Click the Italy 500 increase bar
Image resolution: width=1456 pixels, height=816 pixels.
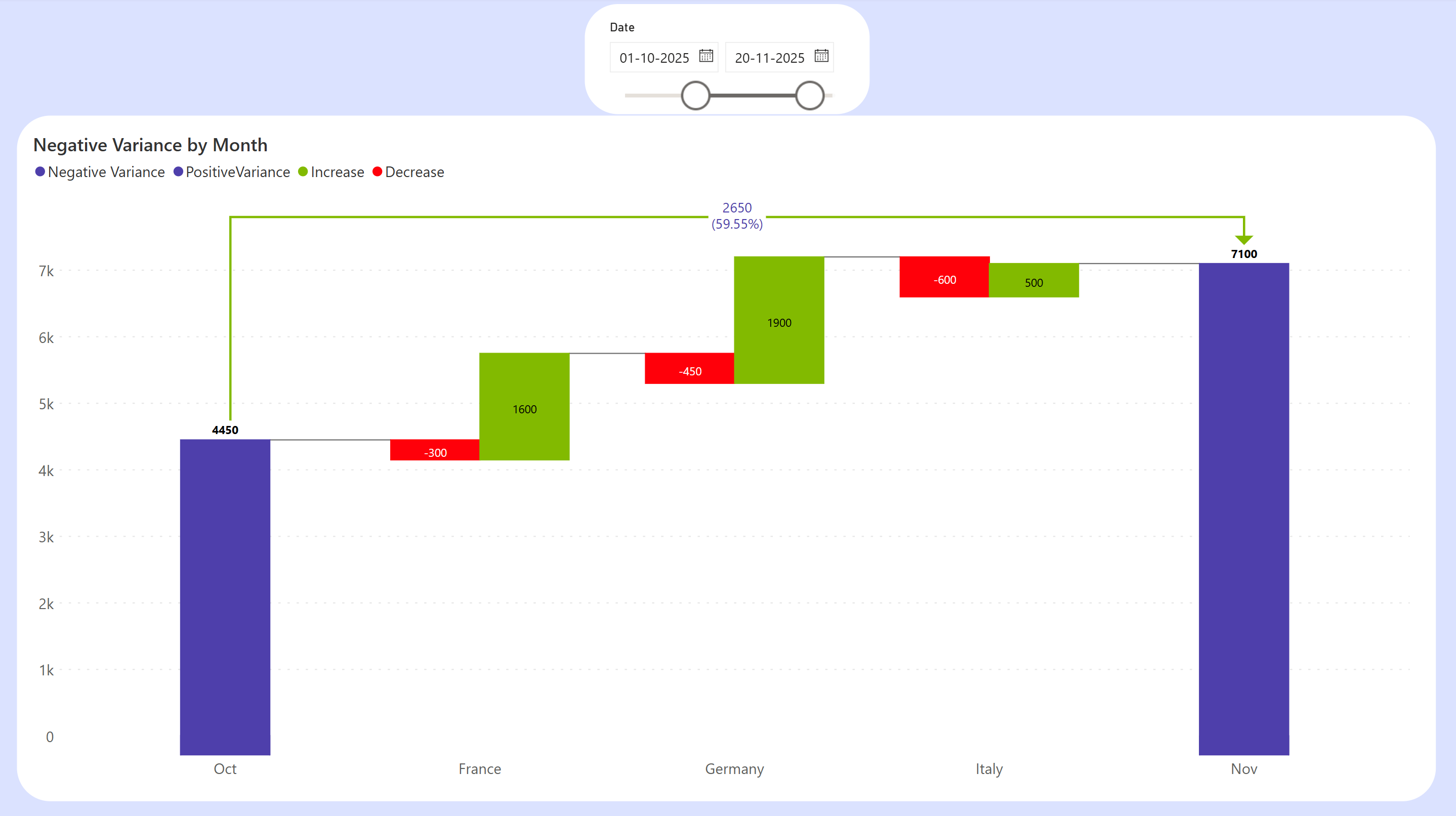pyautogui.click(x=1034, y=280)
